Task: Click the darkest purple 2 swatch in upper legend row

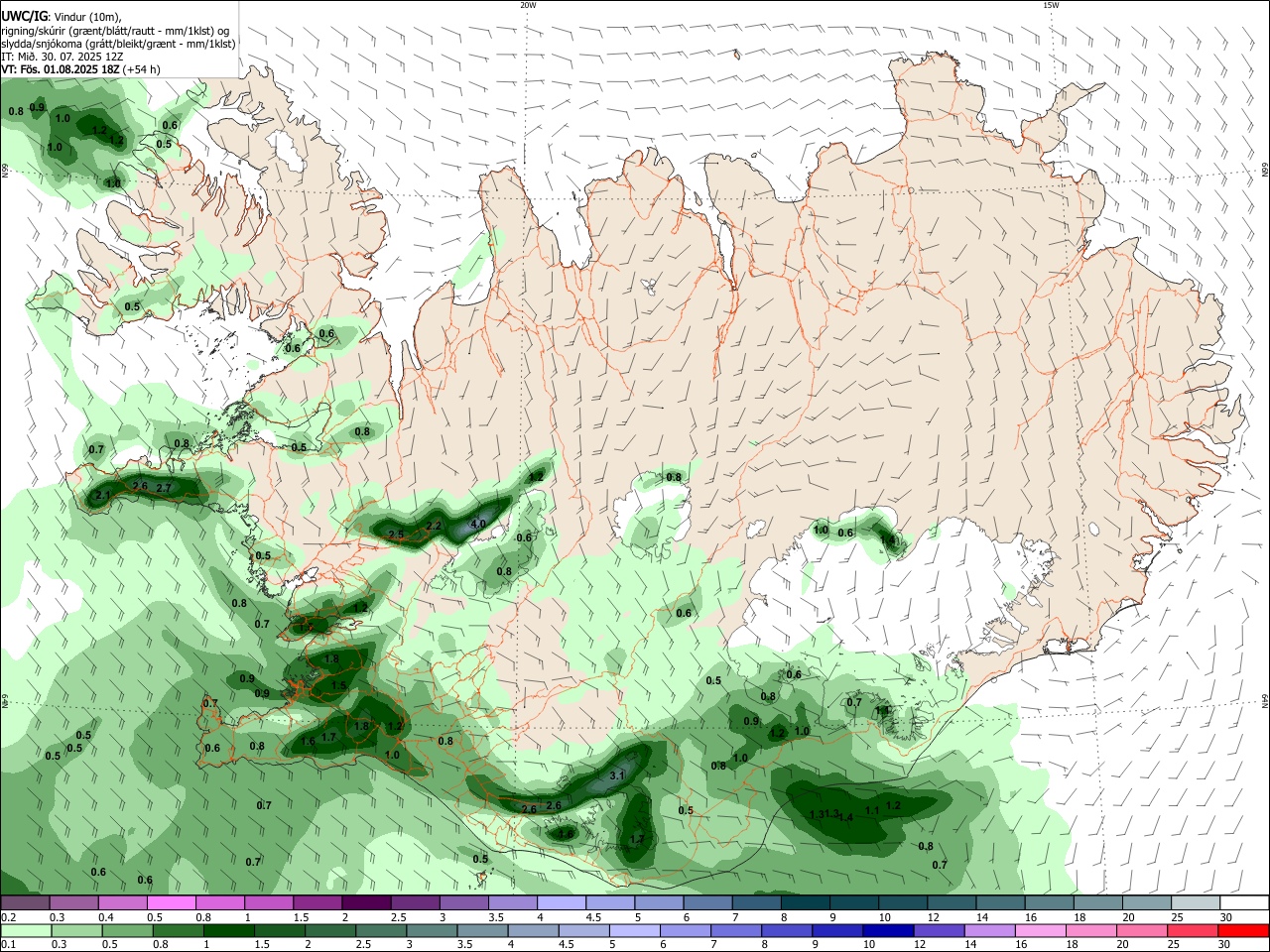Action: (x=365, y=902)
